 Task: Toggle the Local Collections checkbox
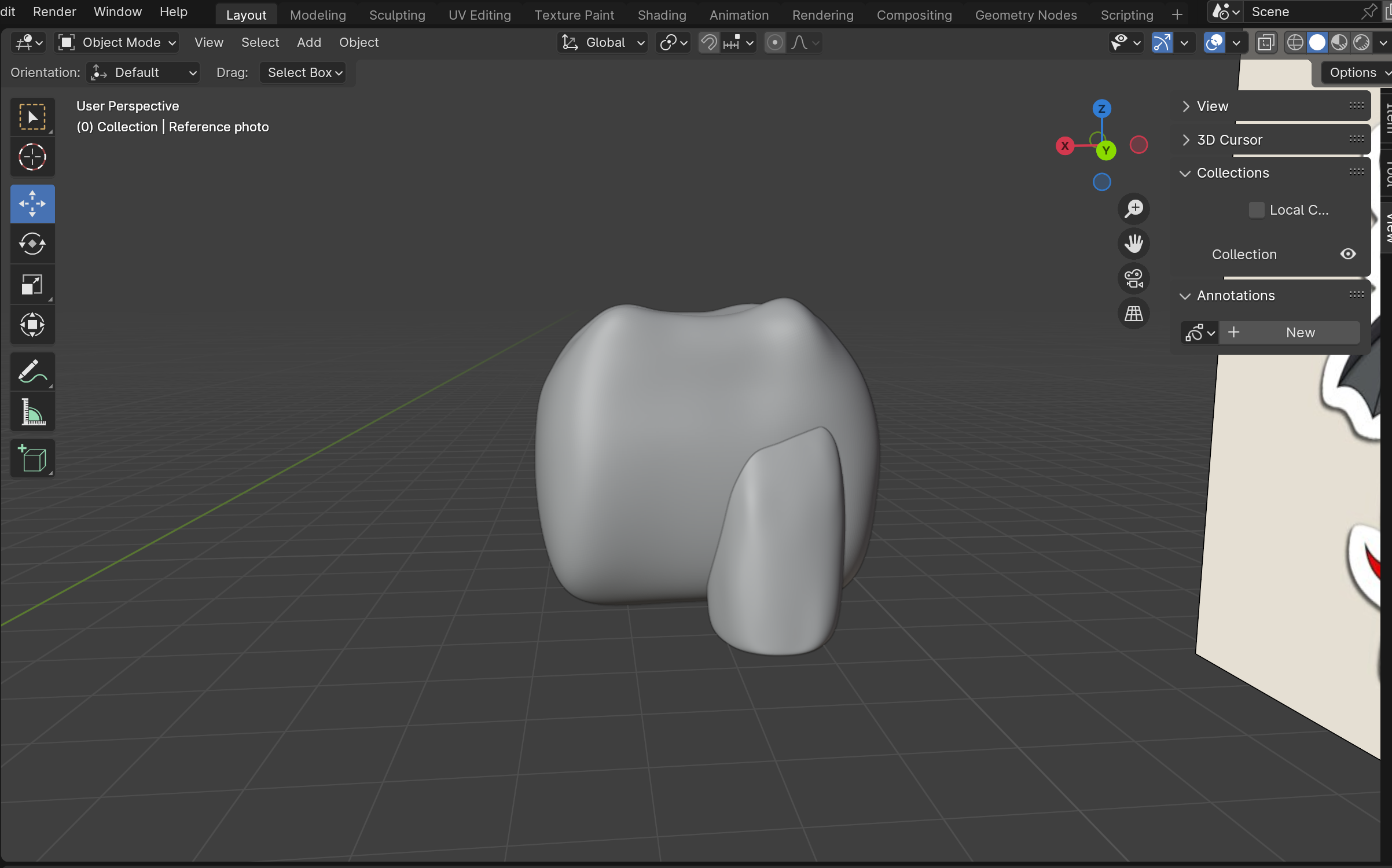1256,210
